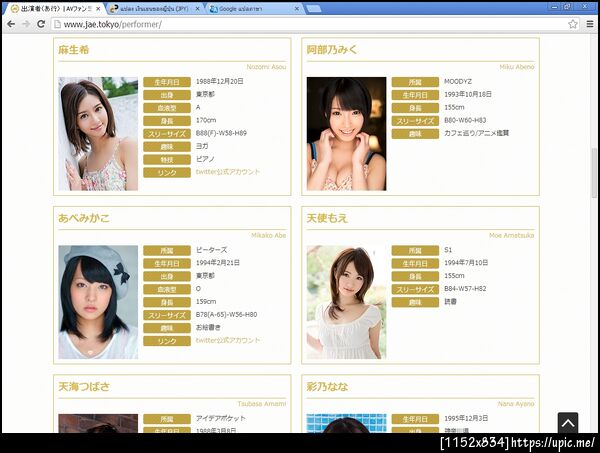Click the photo in Miku Abeno card
This screenshot has width=600, height=453.
(x=346, y=134)
